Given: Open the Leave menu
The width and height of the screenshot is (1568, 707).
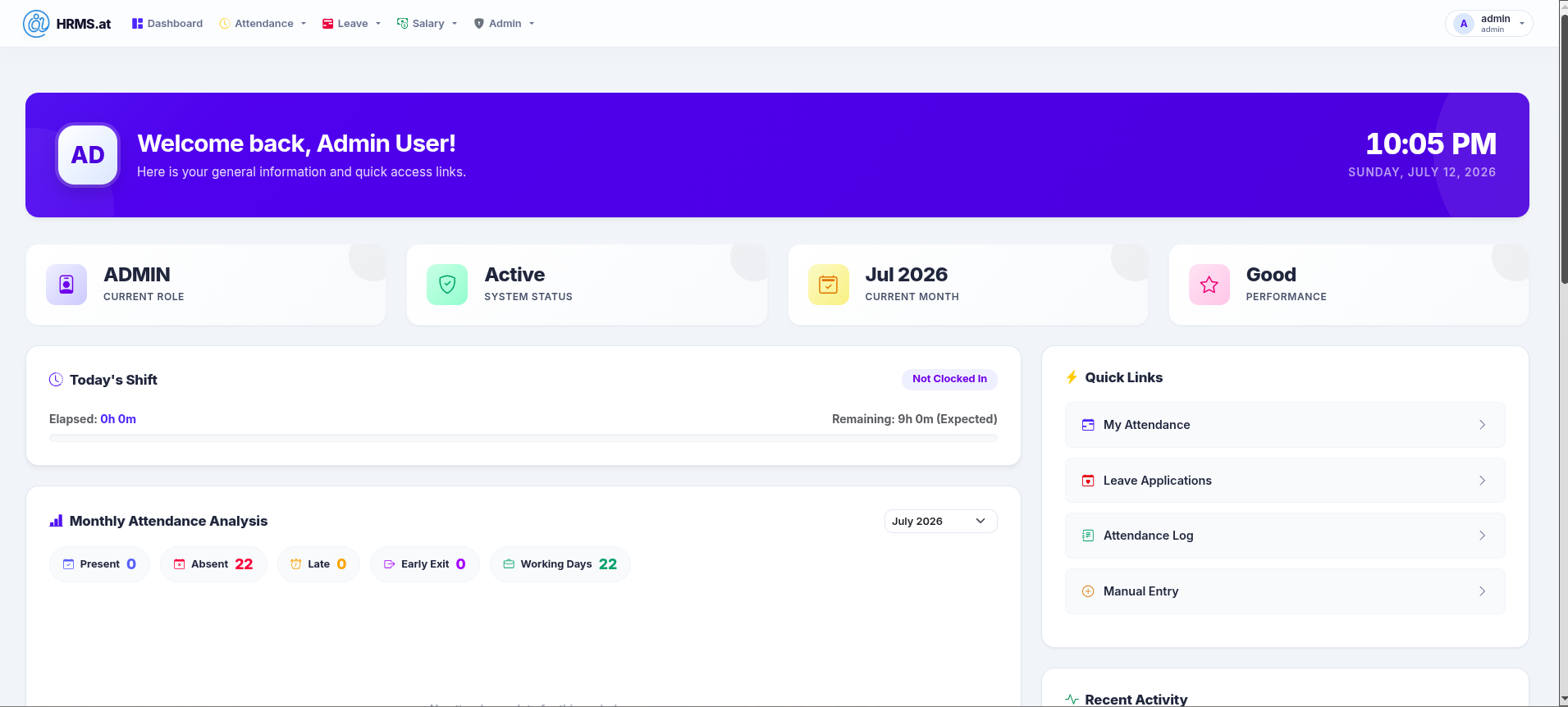Looking at the screenshot, I should (x=352, y=24).
